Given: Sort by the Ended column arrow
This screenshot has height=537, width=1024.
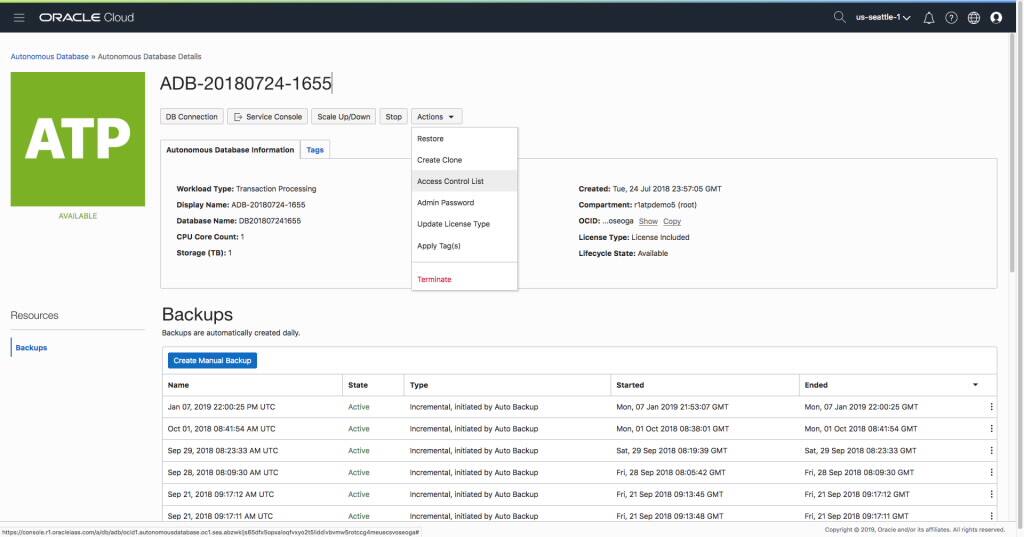Looking at the screenshot, I should click(975, 385).
